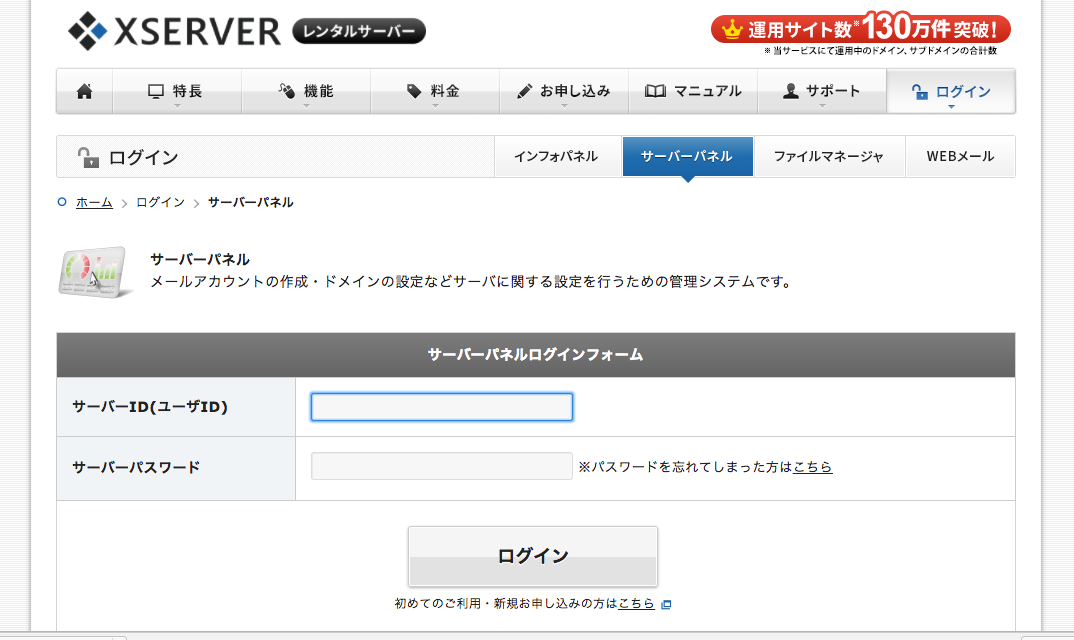Viewport: 1074px width, 640px height.
Task: Click the server panel dashboard illustration
Action: click(95, 272)
